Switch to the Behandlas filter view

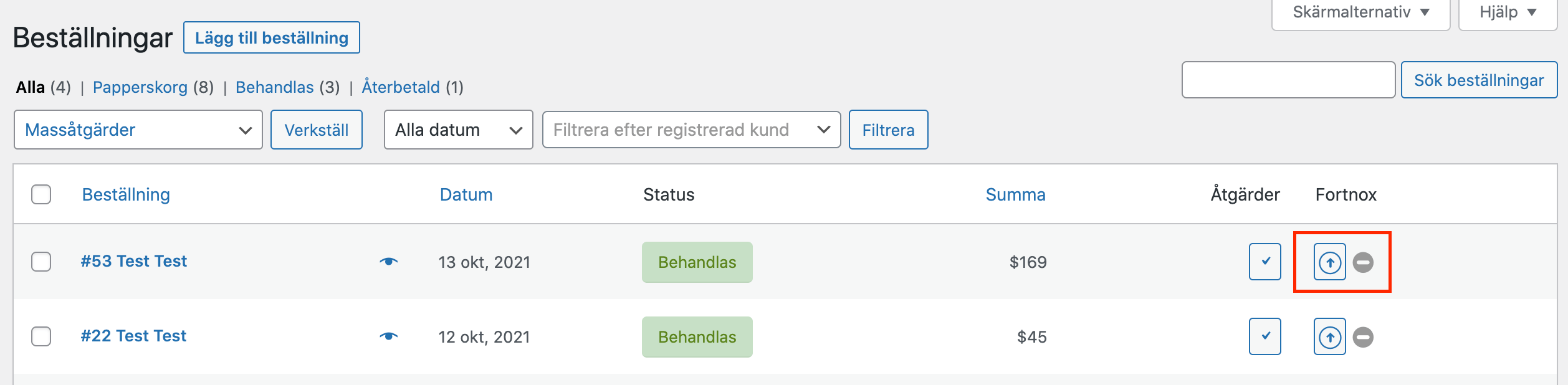[274, 87]
